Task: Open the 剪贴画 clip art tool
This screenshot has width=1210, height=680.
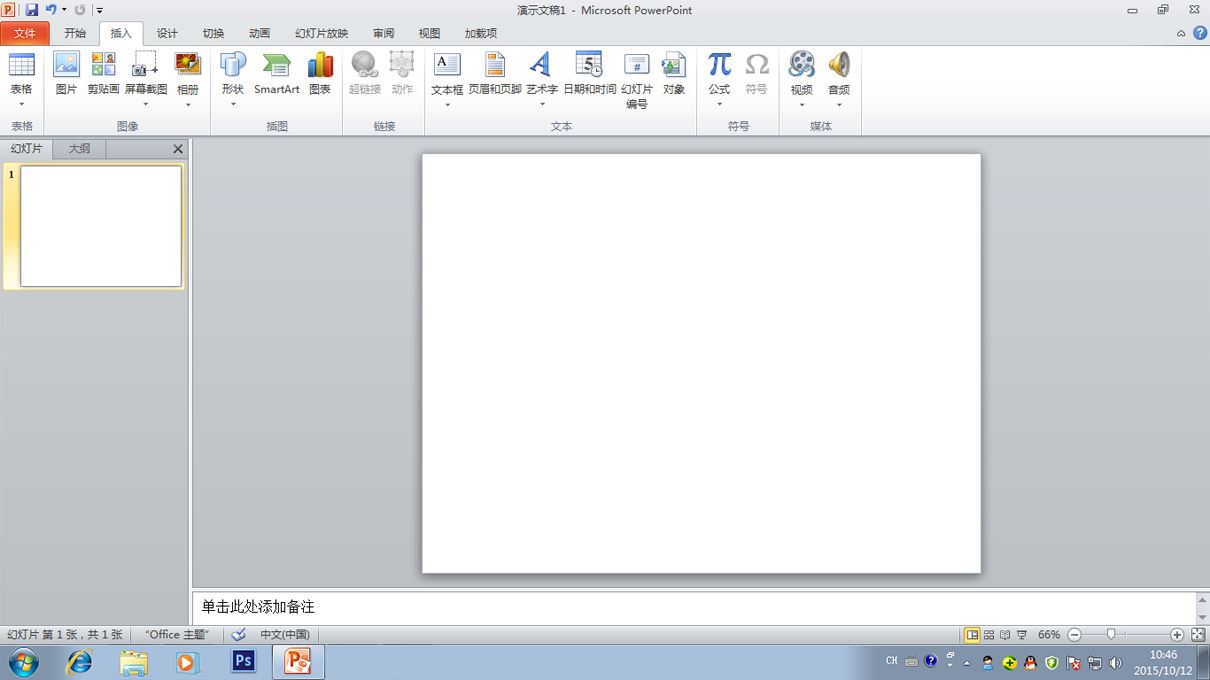Action: coord(103,65)
